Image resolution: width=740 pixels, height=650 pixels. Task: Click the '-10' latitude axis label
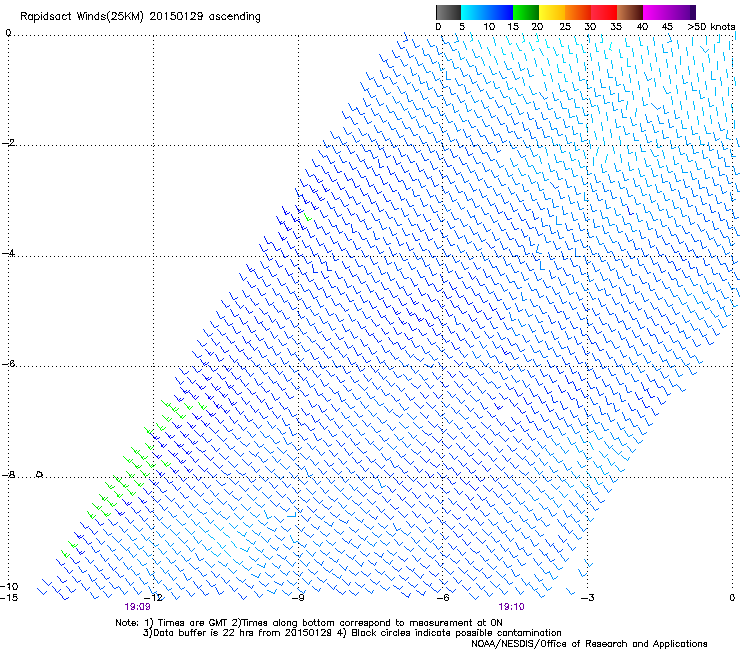(9, 586)
